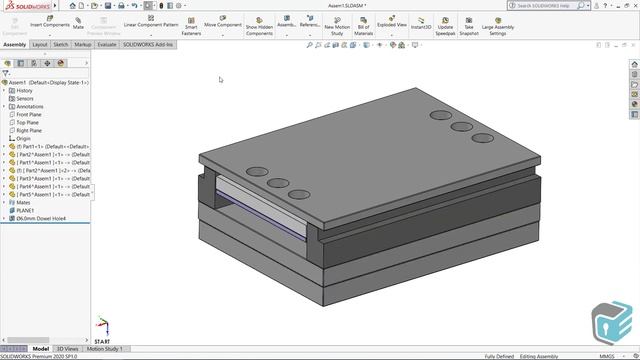Switch to the Sketch tab
Screen dimensions: 640x360
click(x=61, y=44)
